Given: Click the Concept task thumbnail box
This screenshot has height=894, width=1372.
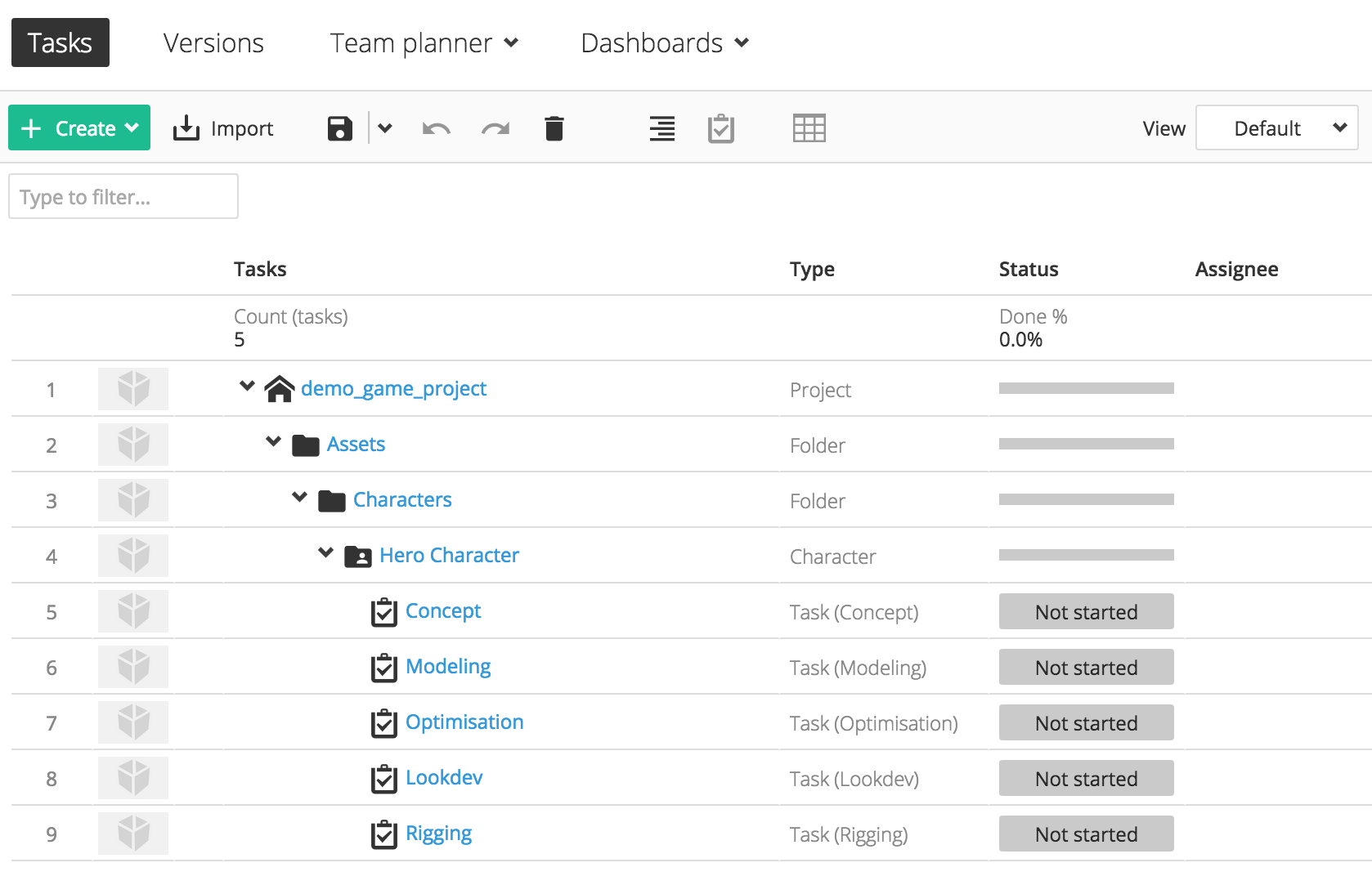Looking at the screenshot, I should tap(132, 611).
